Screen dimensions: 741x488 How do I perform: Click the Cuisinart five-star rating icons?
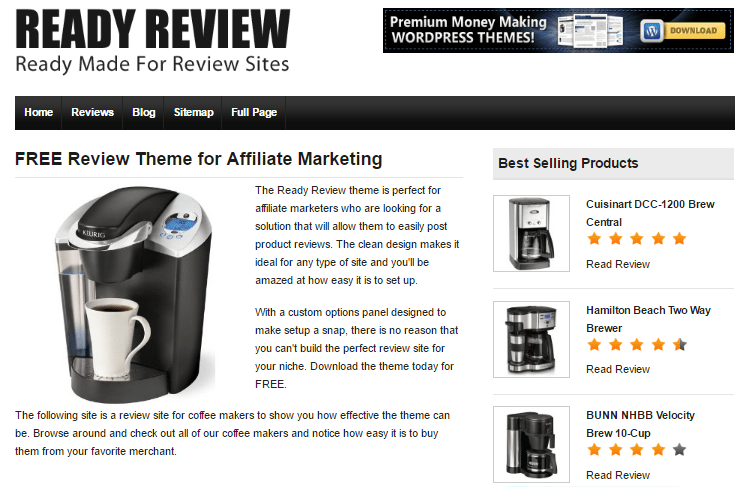click(x=637, y=239)
